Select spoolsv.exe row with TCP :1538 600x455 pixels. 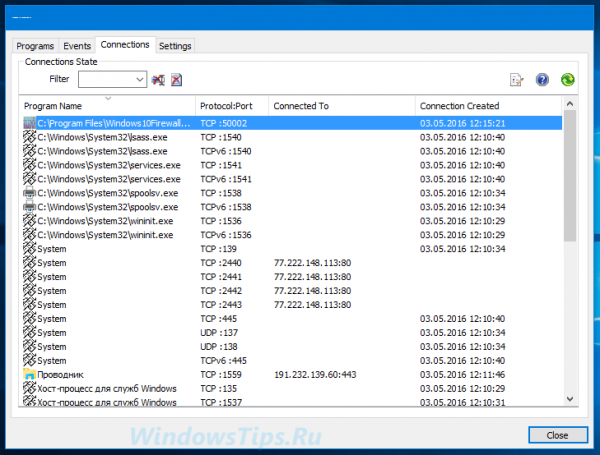click(x=292, y=193)
